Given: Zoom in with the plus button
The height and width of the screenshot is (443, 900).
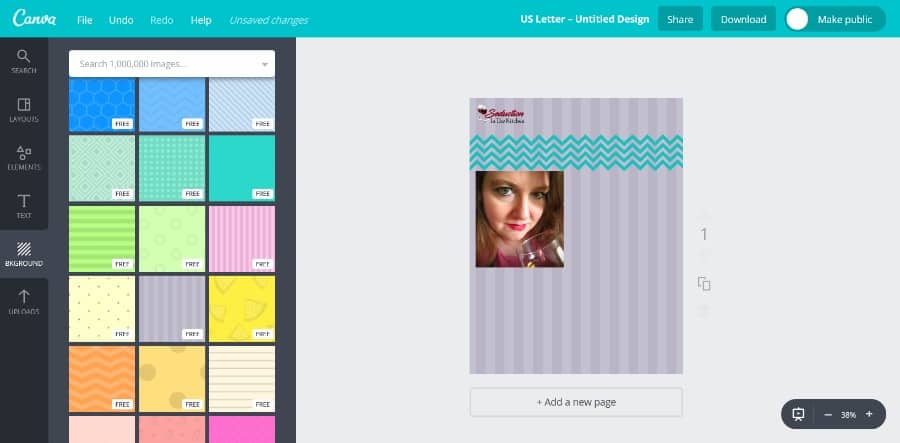Looking at the screenshot, I should (x=869, y=414).
